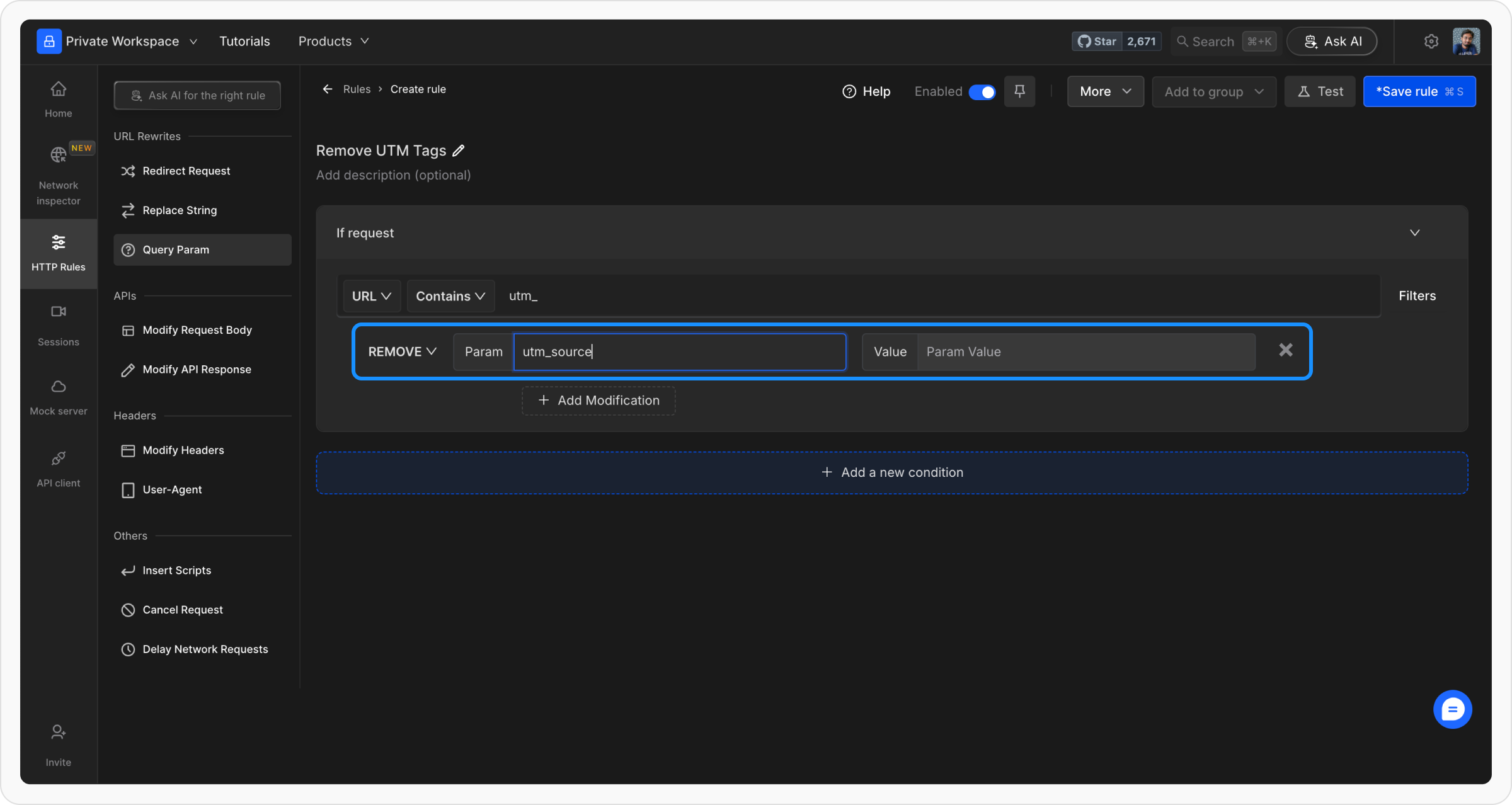Open the Mock server sidebar icon
The image size is (1512, 805).
[58, 396]
